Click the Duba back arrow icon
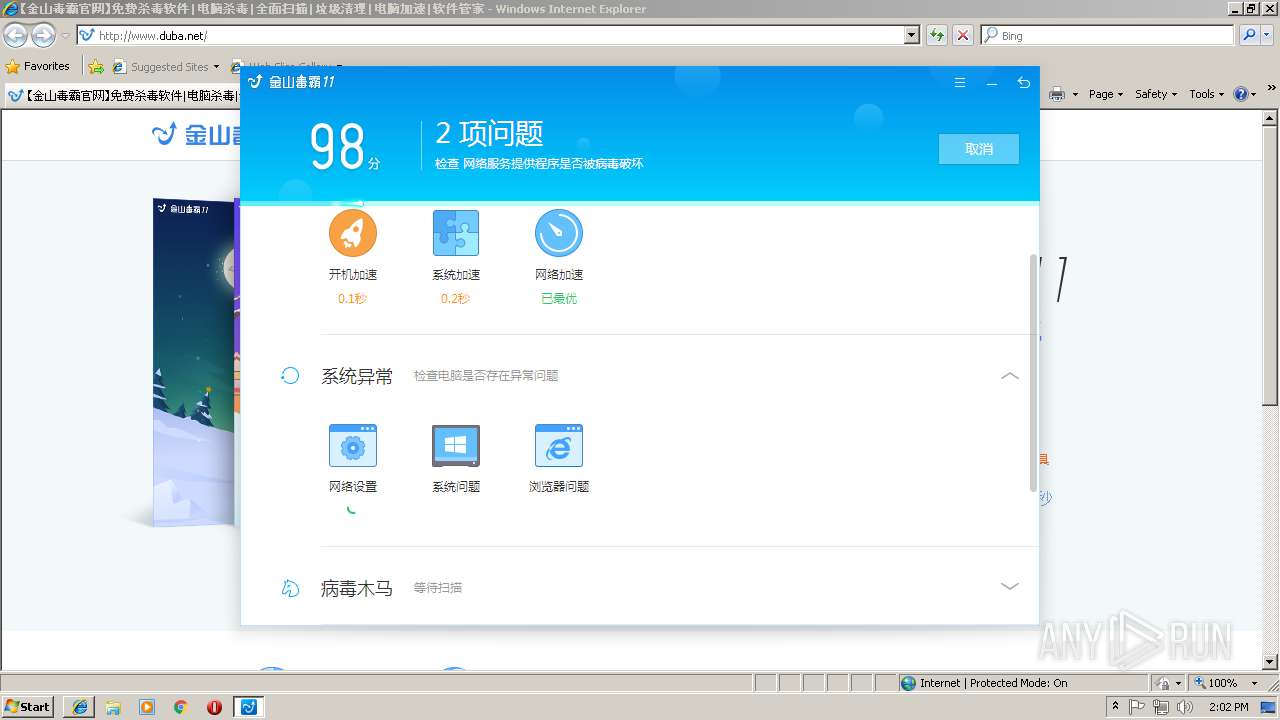 coord(1023,83)
